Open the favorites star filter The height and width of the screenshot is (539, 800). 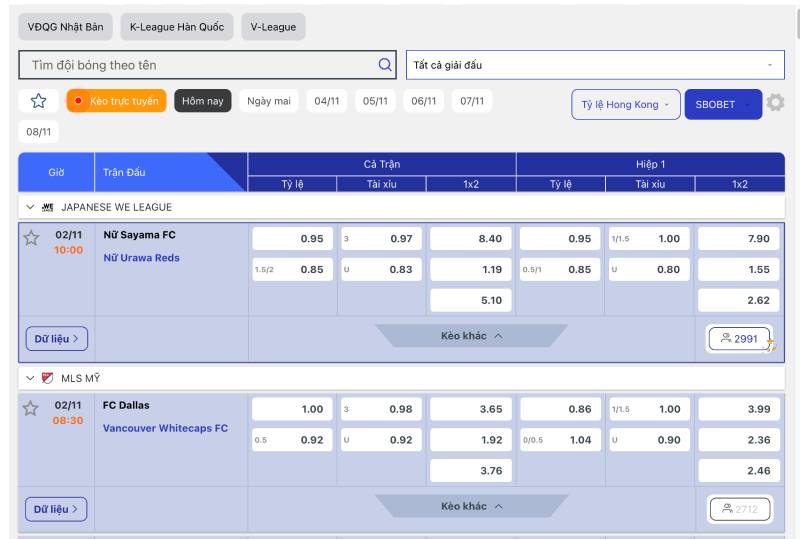[39, 101]
